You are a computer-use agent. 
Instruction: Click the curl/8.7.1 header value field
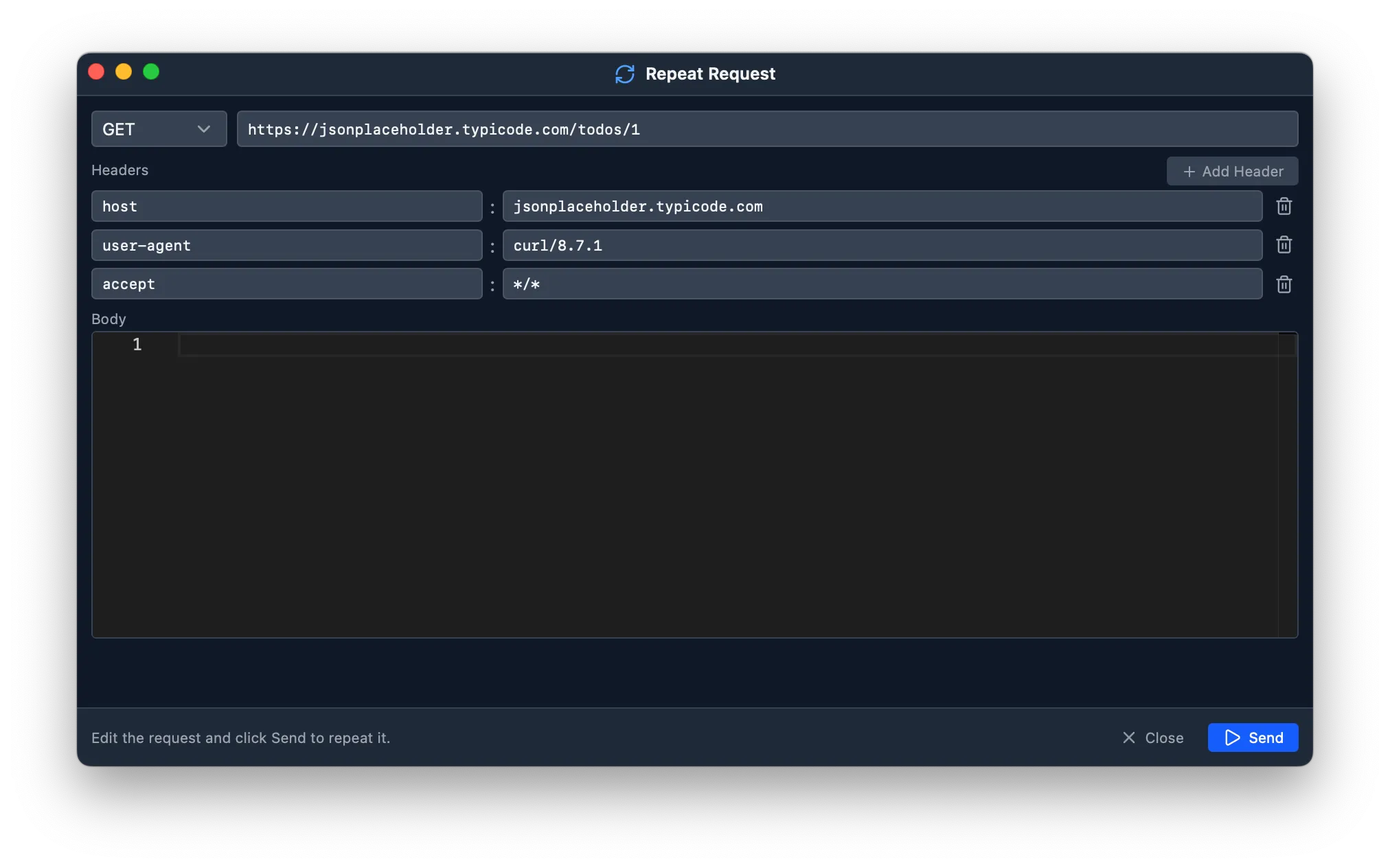tap(882, 245)
